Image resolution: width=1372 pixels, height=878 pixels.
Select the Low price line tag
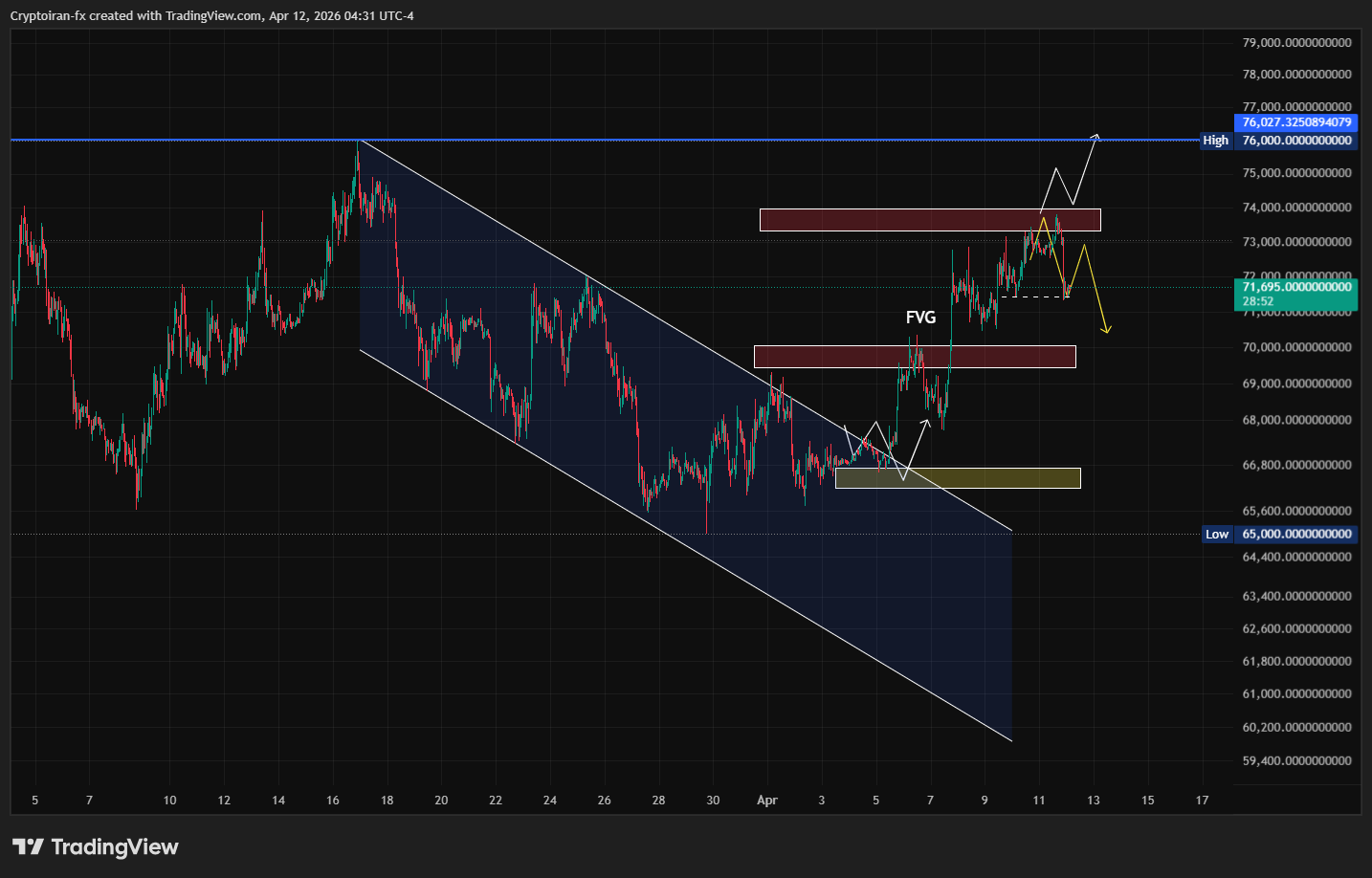[1216, 535]
